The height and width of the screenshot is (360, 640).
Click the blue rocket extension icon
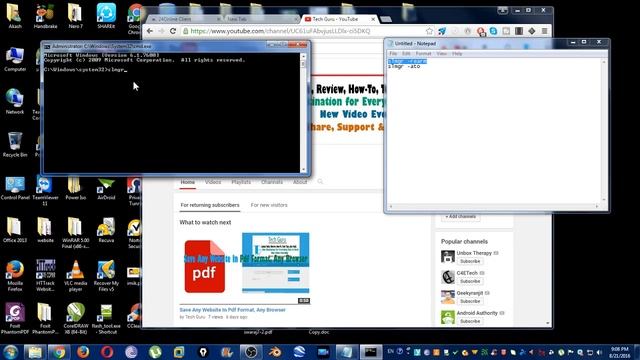point(442,31)
